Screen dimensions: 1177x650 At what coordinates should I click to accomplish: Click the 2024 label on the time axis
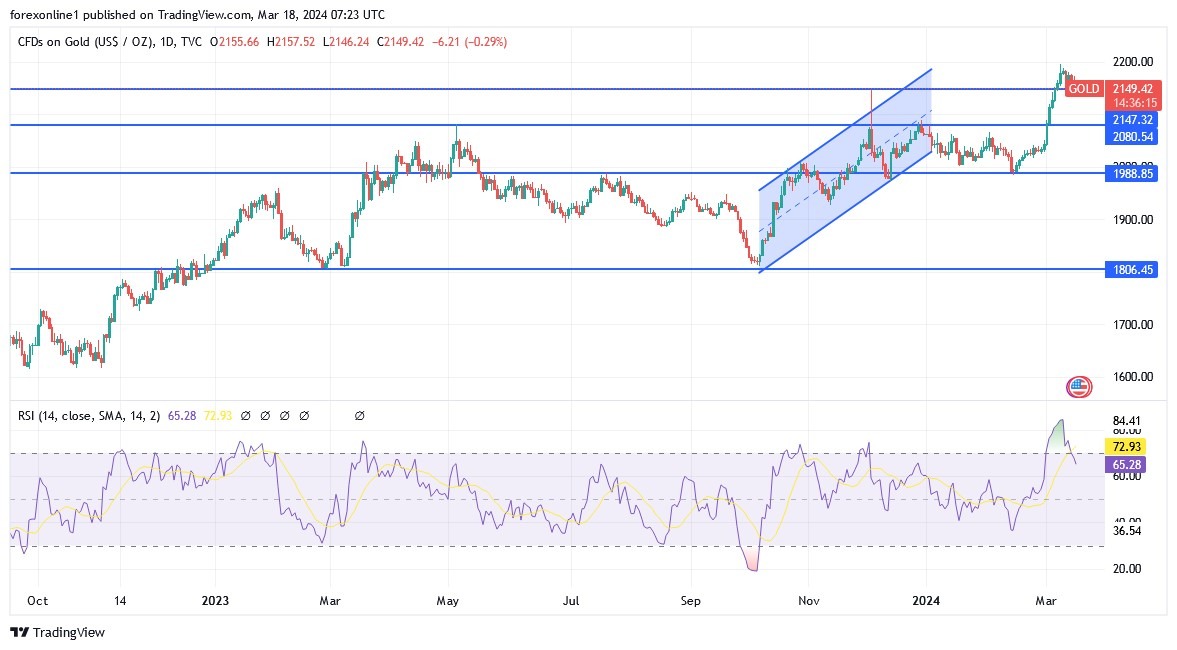pos(924,601)
